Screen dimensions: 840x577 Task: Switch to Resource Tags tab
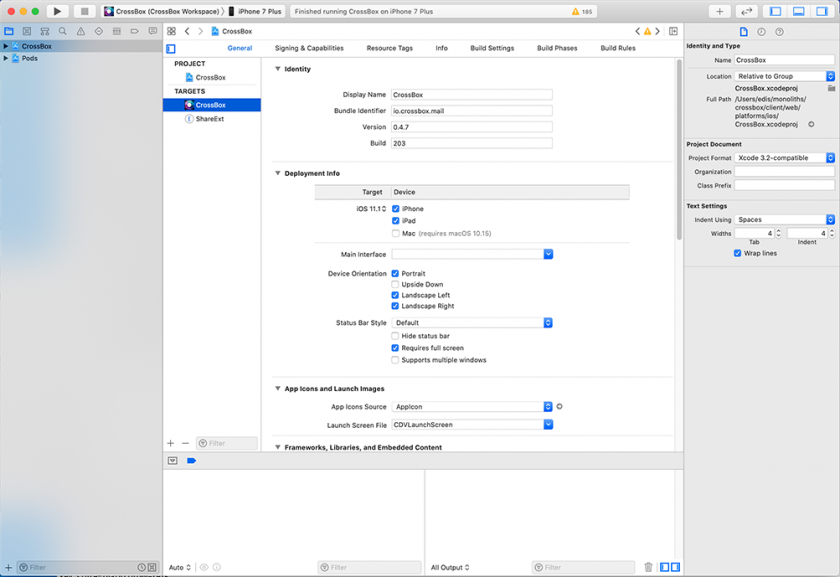click(389, 48)
